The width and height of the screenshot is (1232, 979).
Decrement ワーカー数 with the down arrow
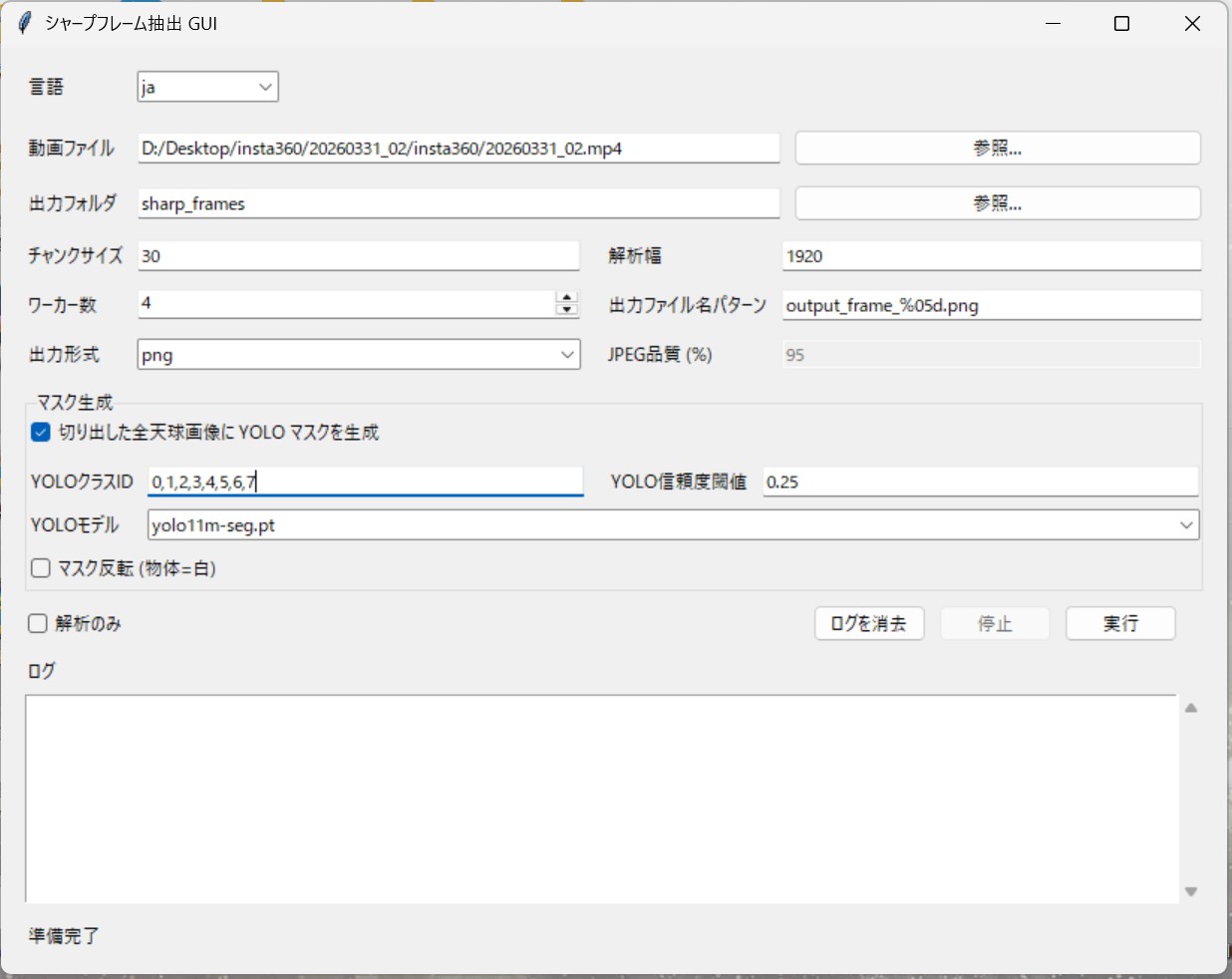[567, 309]
